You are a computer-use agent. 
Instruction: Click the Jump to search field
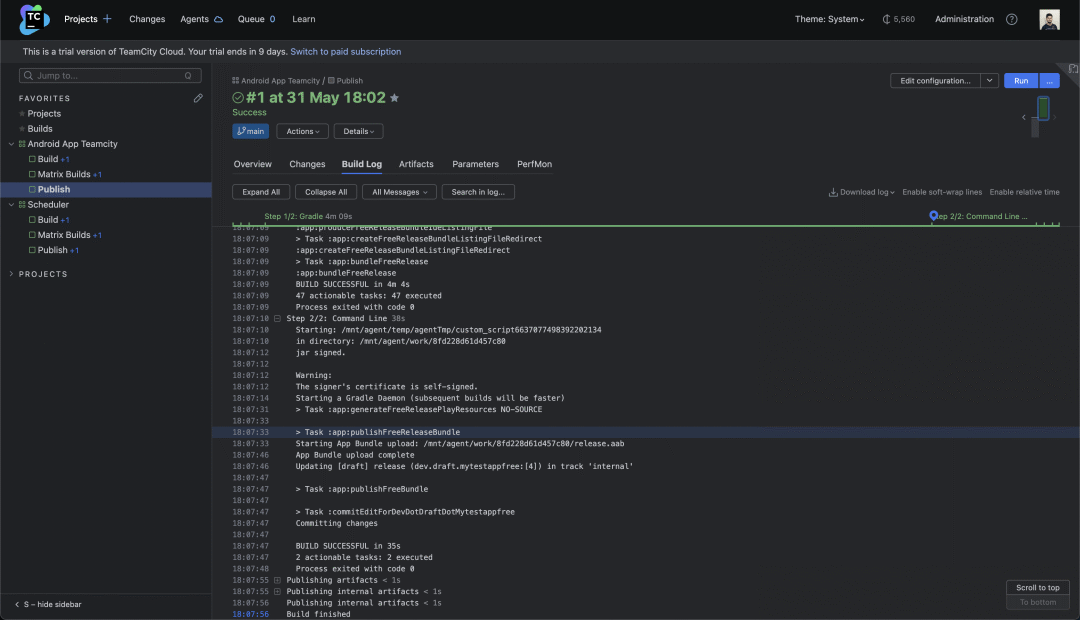click(110, 76)
